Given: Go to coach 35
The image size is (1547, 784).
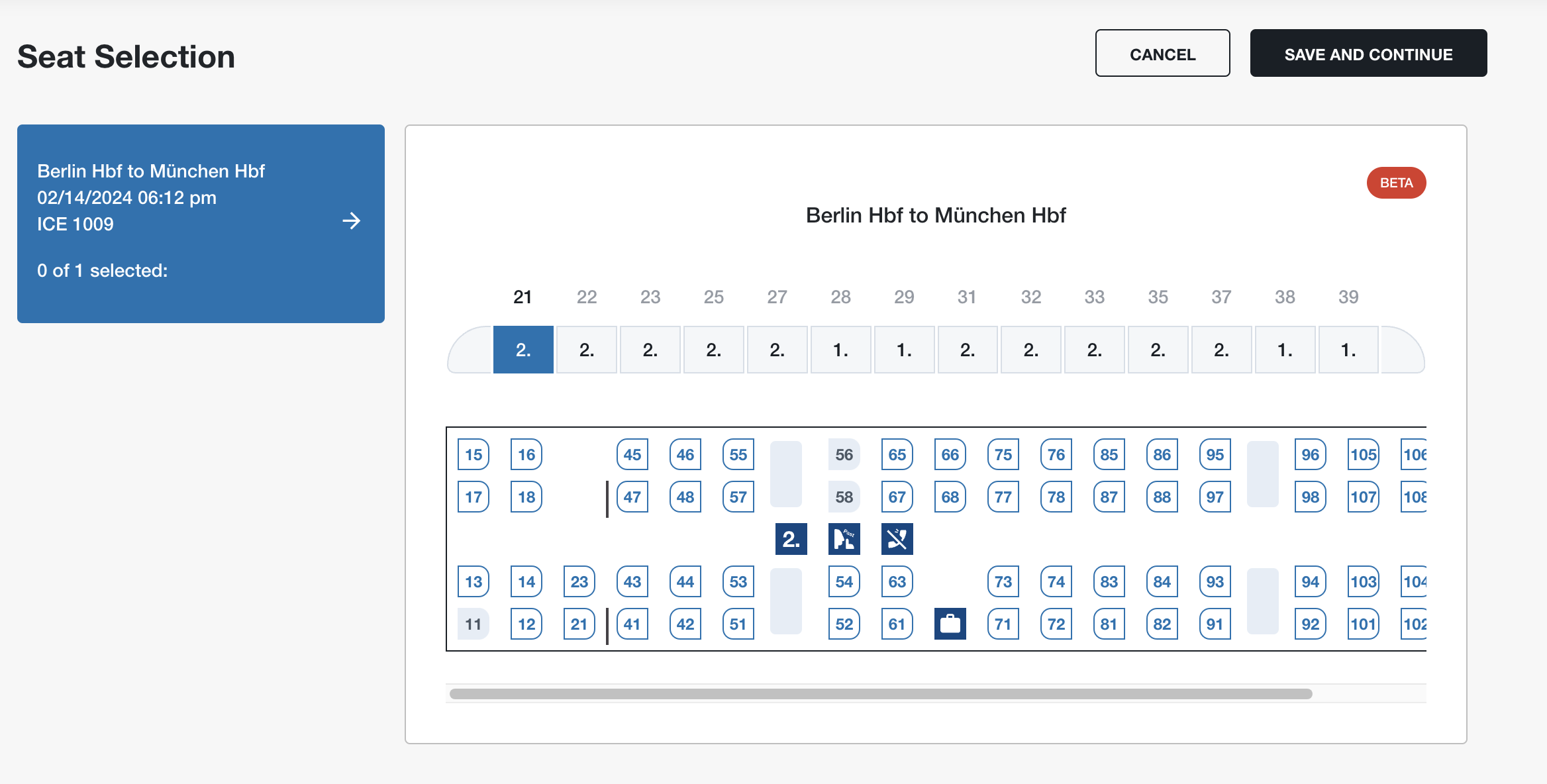Looking at the screenshot, I should click(1158, 350).
